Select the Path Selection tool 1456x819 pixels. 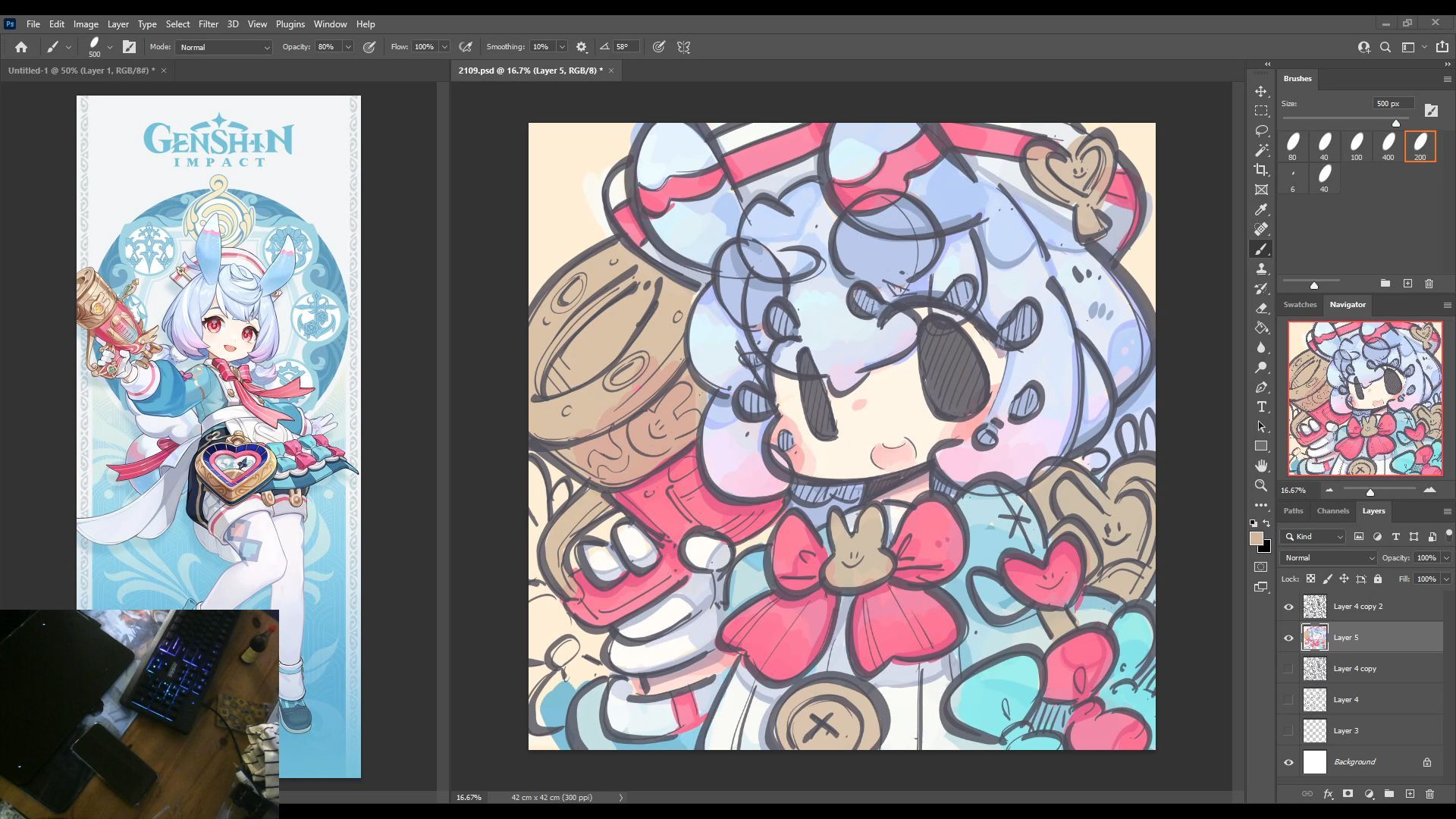coord(1261,426)
